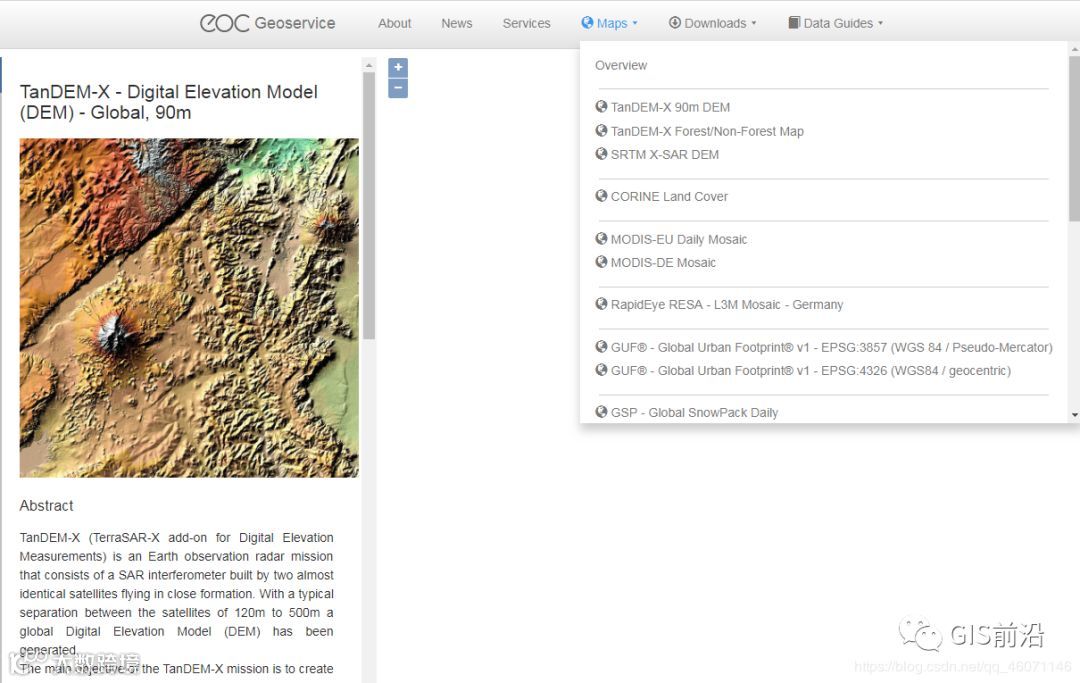Click the TanDEM-X elevation preview image
Image resolution: width=1080 pixels, height=683 pixels.
tap(189, 308)
